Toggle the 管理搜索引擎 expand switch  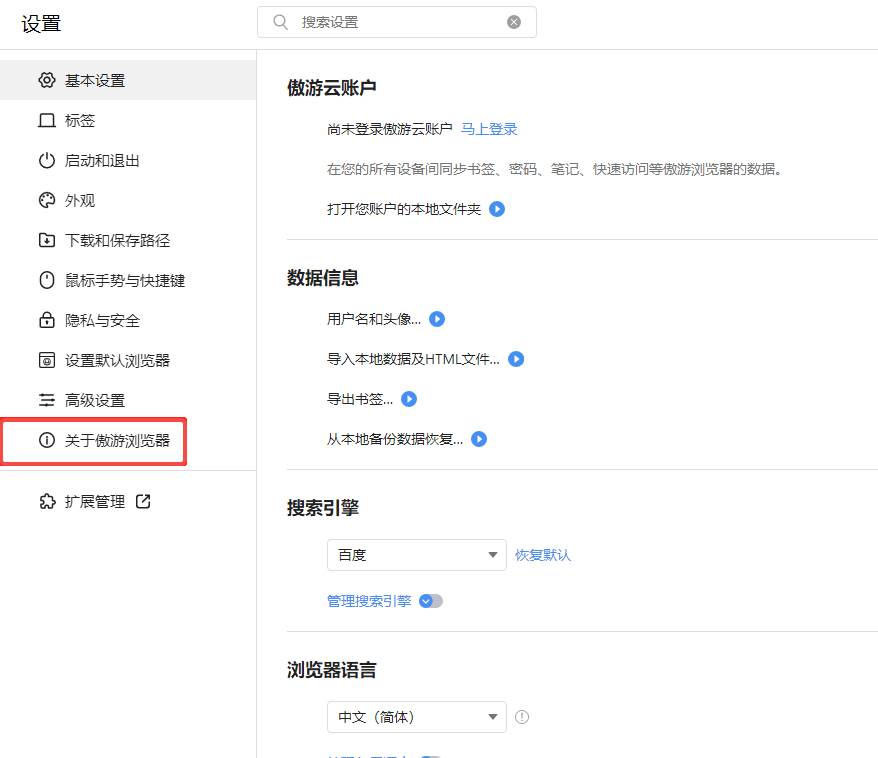coord(431,601)
